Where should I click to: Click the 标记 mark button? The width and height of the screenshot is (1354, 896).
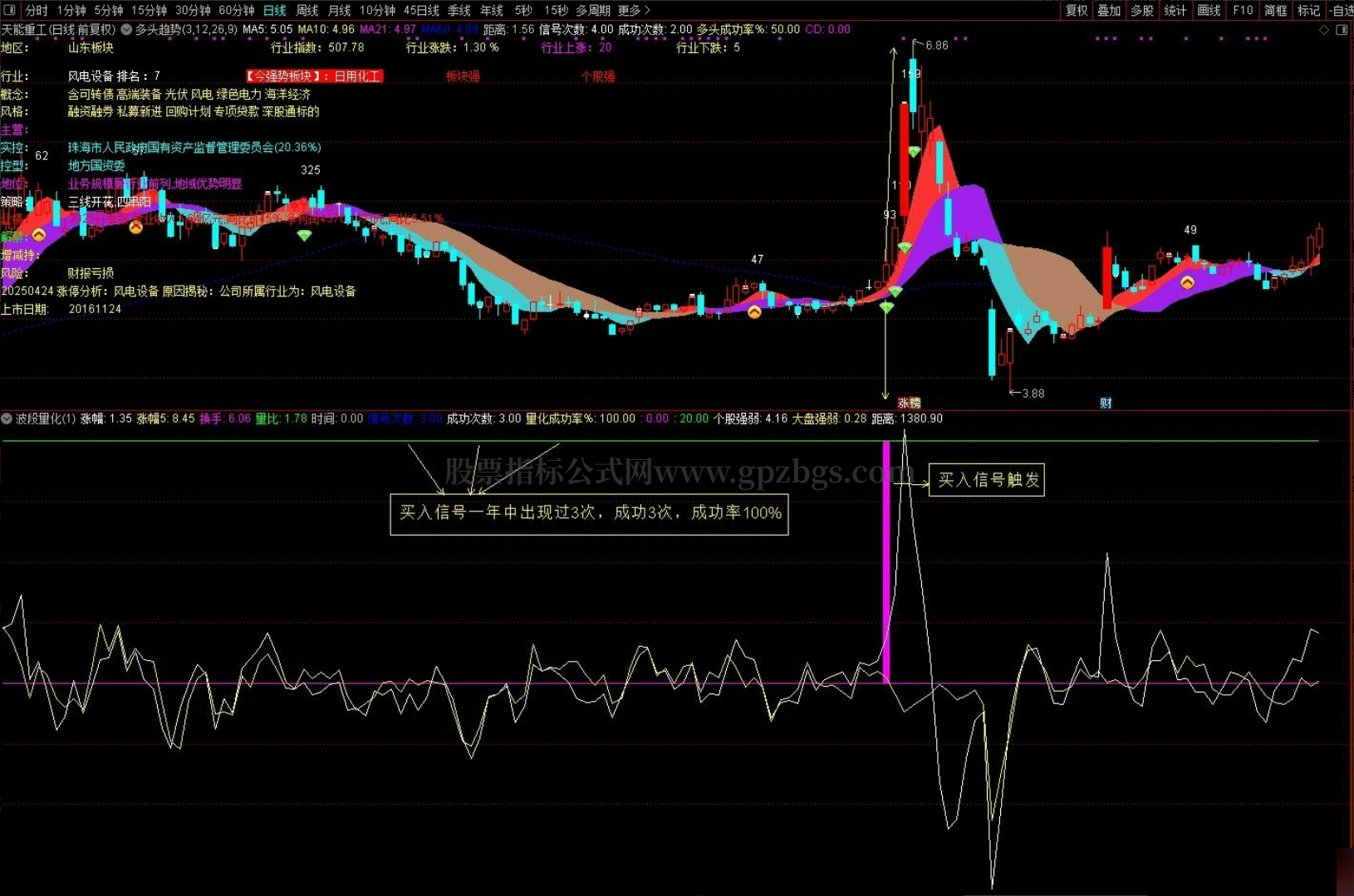(x=1309, y=10)
